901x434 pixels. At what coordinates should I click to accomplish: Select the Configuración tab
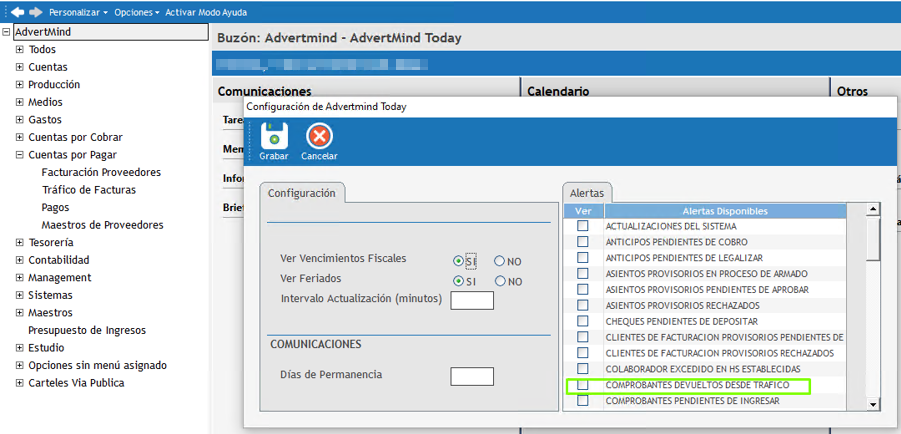[302, 193]
